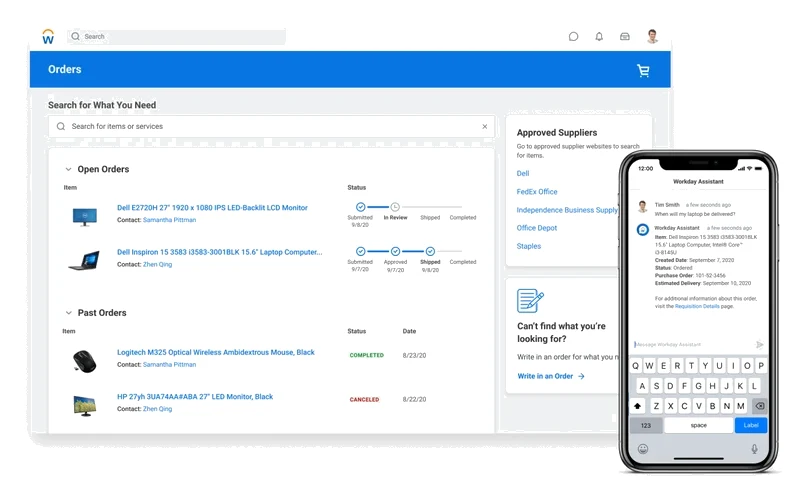Click Submitted checkmark for Dell monitor order
Screen dimensions: 800x494
pos(361,207)
